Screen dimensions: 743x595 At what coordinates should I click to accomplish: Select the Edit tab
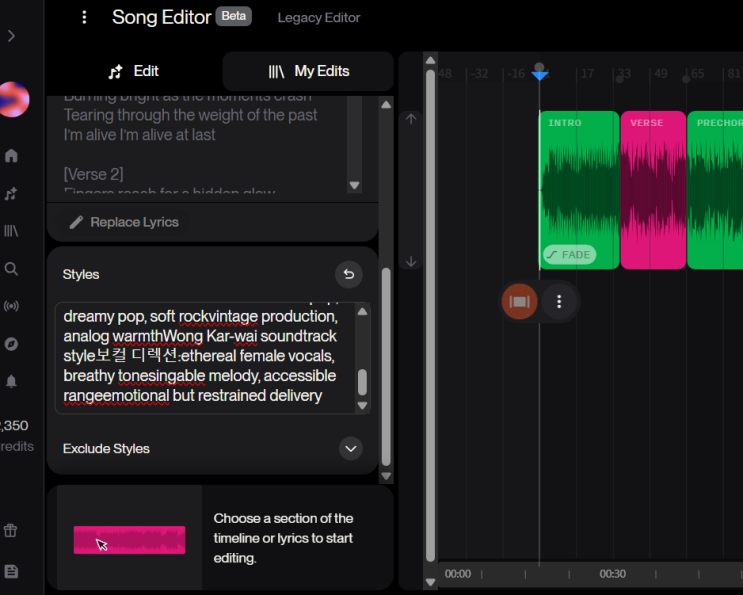pyautogui.click(x=134, y=71)
